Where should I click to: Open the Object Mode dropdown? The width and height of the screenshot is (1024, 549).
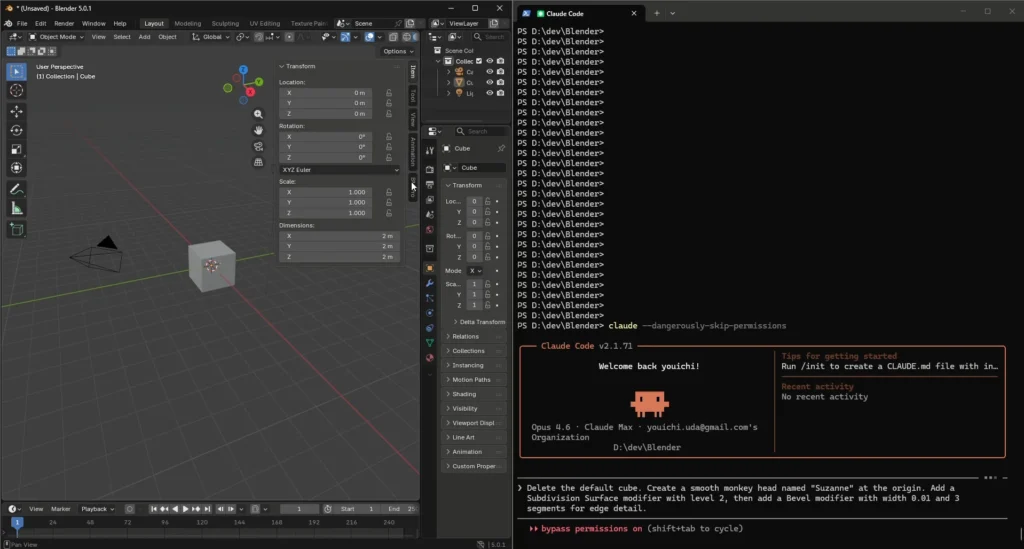pos(56,37)
